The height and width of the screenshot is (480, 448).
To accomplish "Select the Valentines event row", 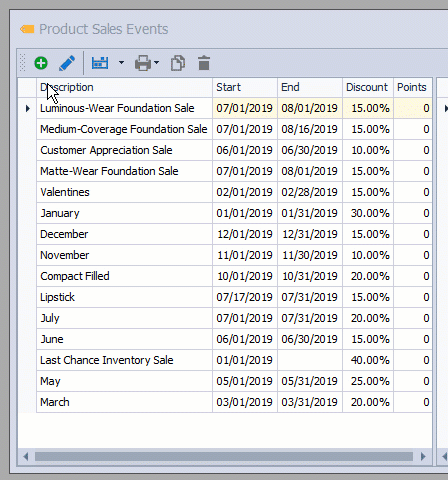I will pos(234,192).
